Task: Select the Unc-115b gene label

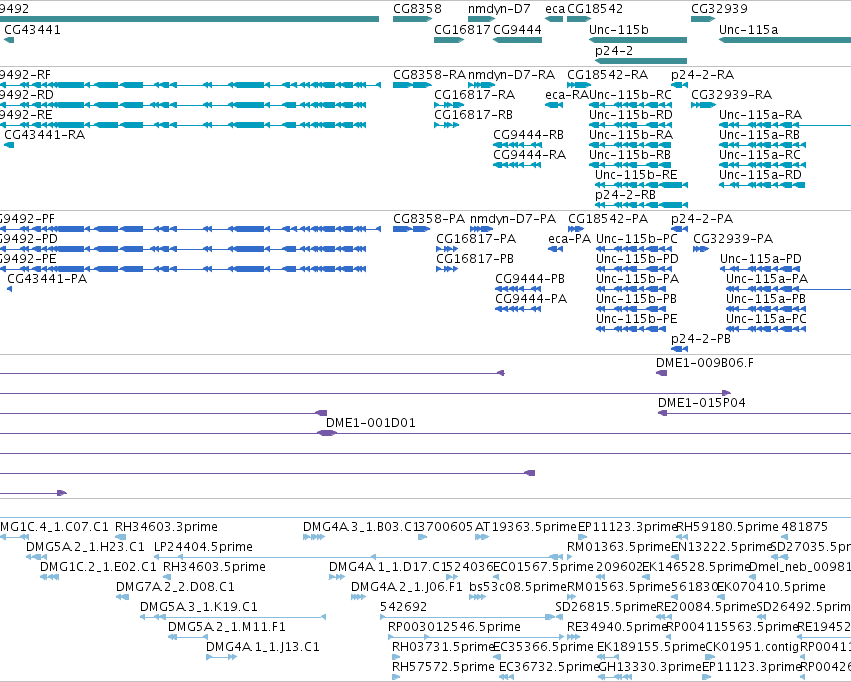Action: [x=619, y=30]
